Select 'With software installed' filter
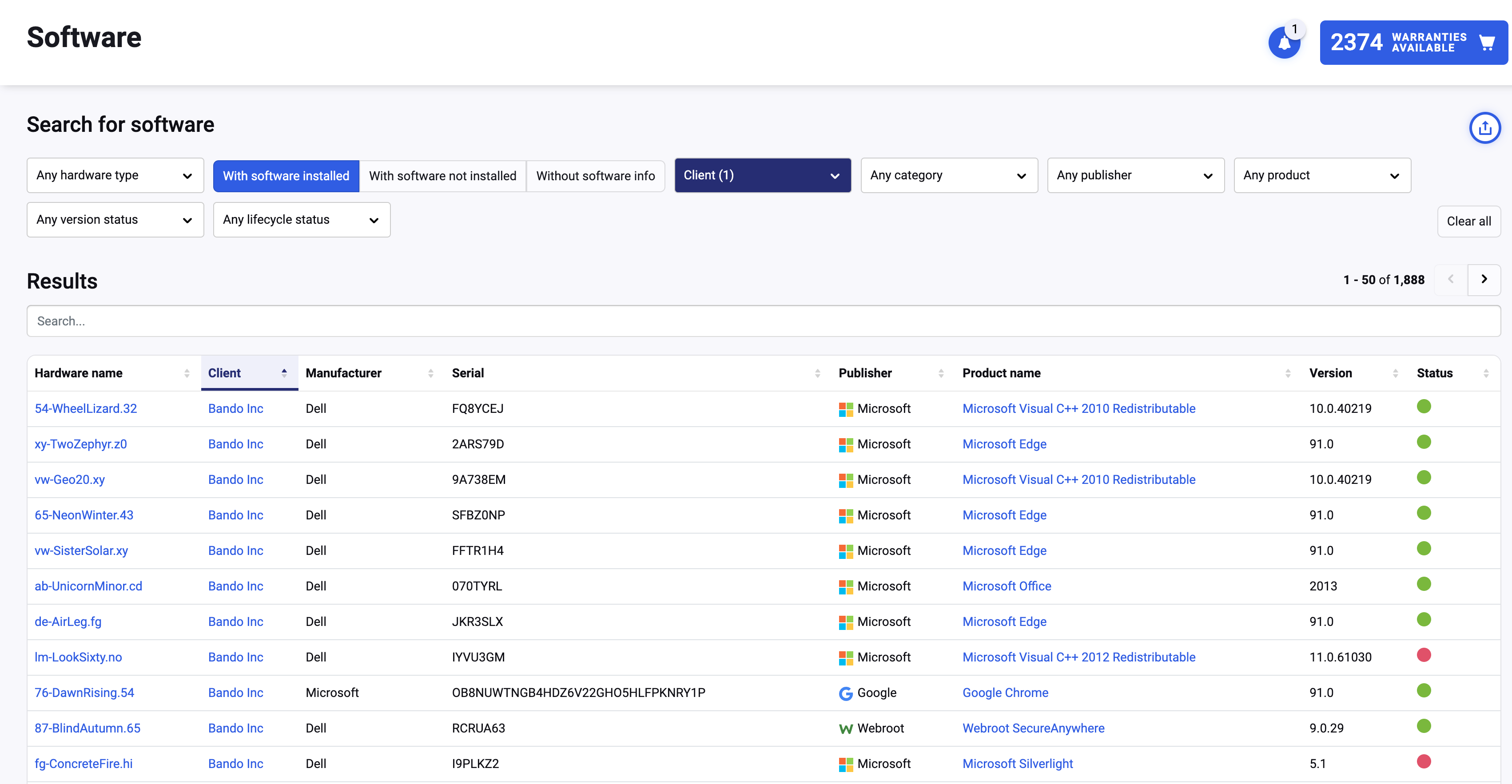Image resolution: width=1512 pixels, height=784 pixels. pyautogui.click(x=286, y=176)
